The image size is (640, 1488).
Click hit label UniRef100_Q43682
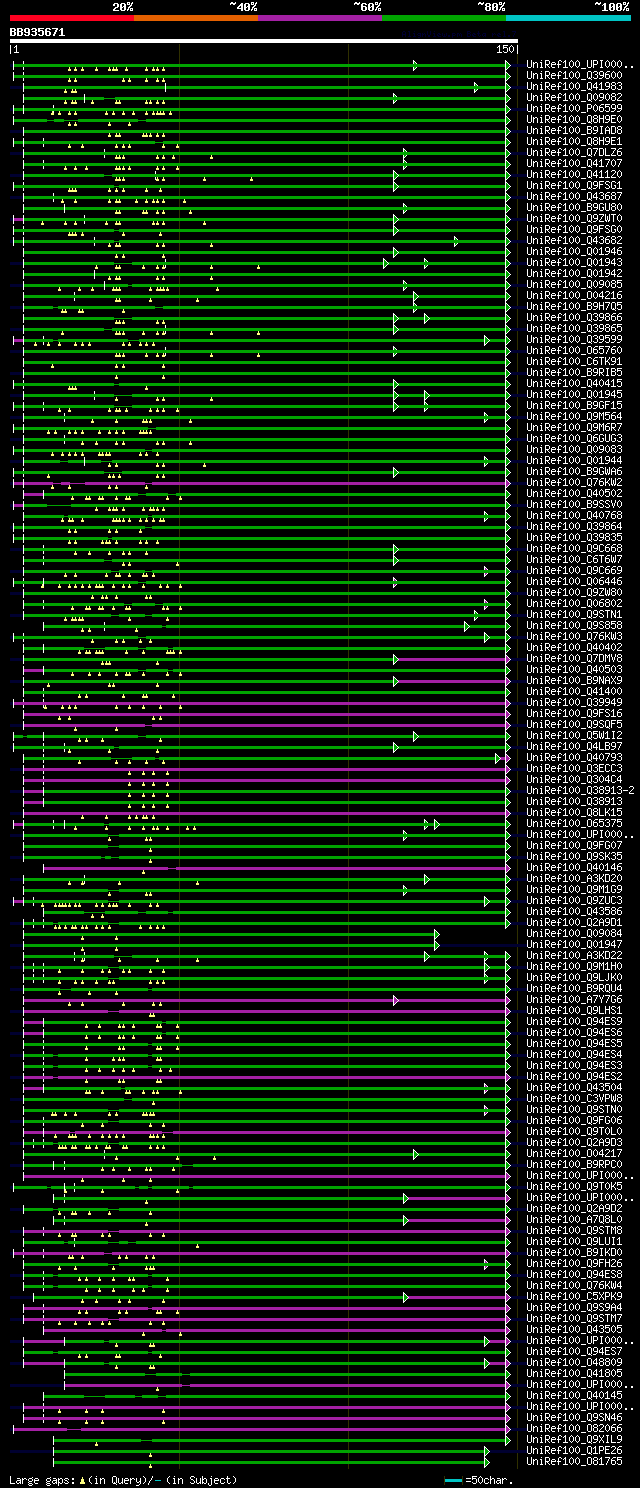click(574, 241)
